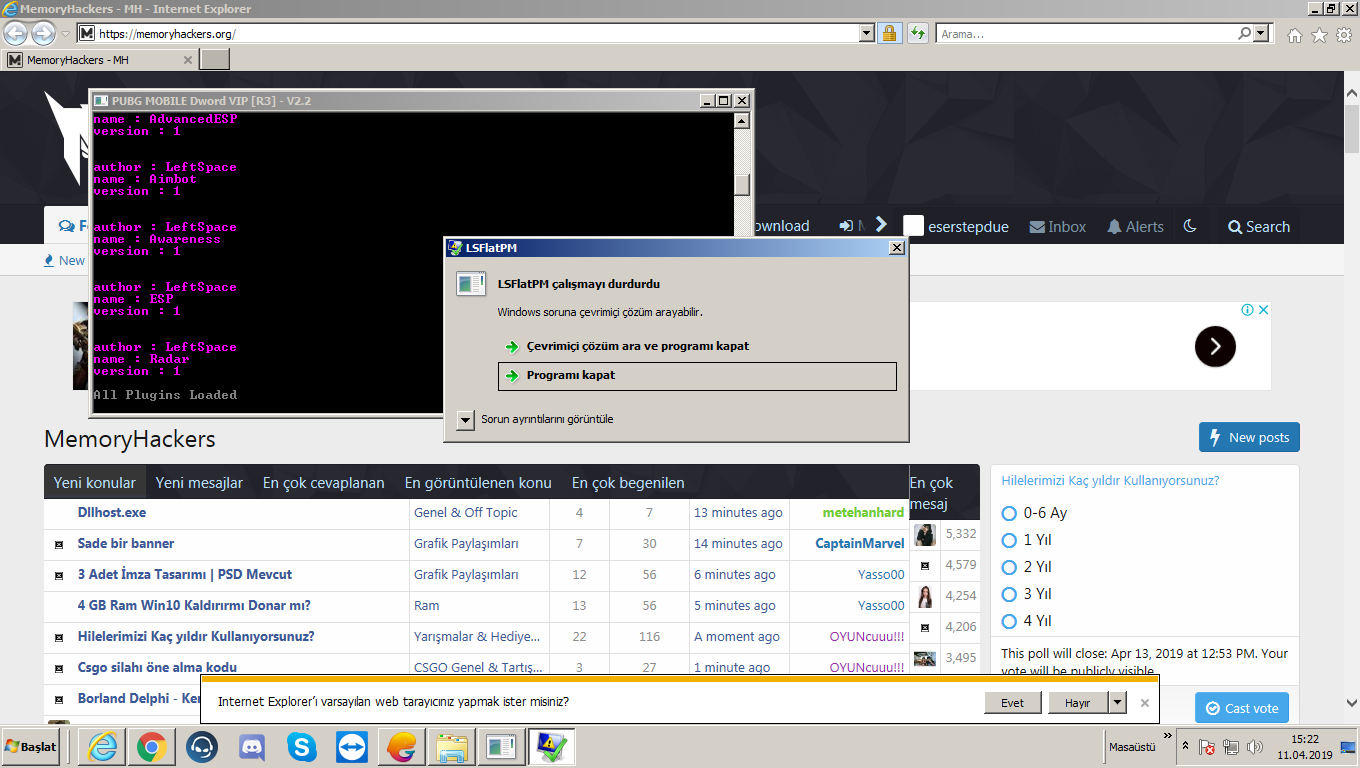This screenshot has width=1360, height=768.
Task: Dismiss the default browser notification bar
Action: coord(1145,703)
